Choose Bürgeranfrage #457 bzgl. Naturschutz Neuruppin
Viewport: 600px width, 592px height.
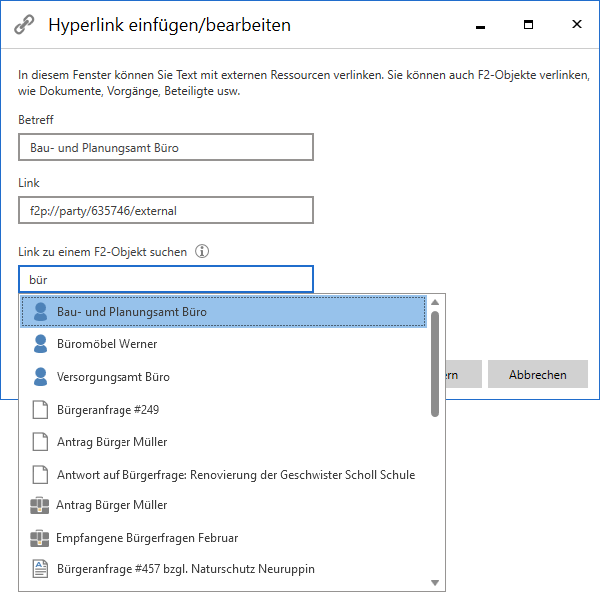pyautogui.click(x=223, y=569)
